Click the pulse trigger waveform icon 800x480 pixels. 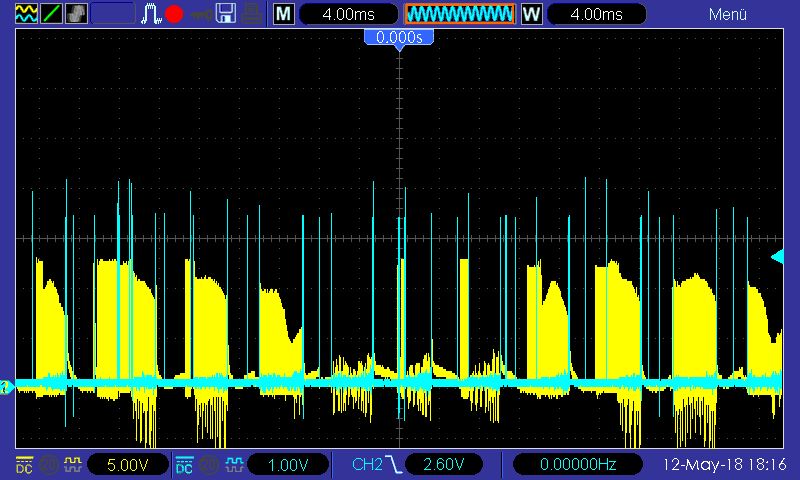[x=150, y=14]
